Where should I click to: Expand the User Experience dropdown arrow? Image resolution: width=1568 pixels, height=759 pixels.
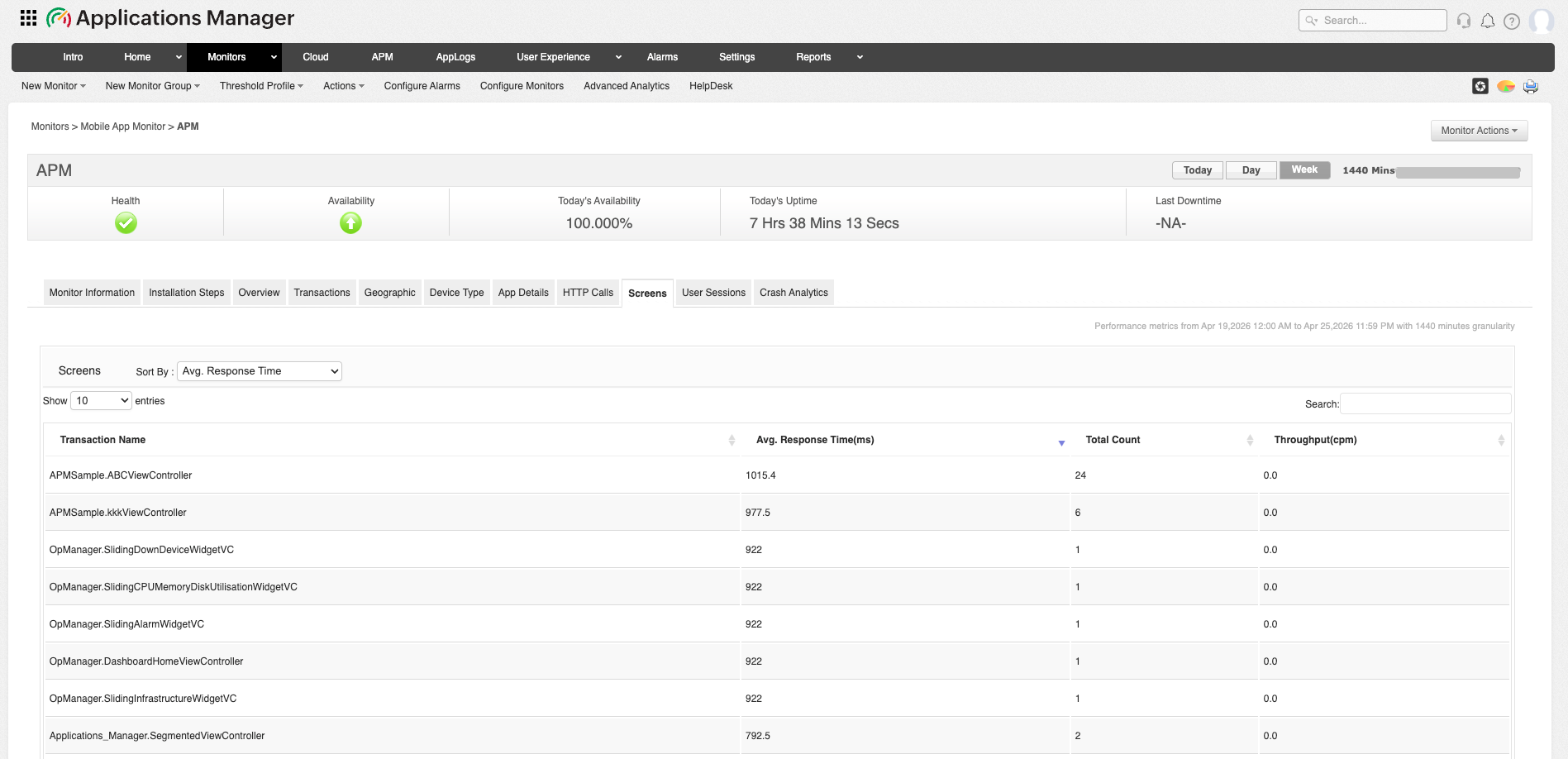[x=618, y=57]
